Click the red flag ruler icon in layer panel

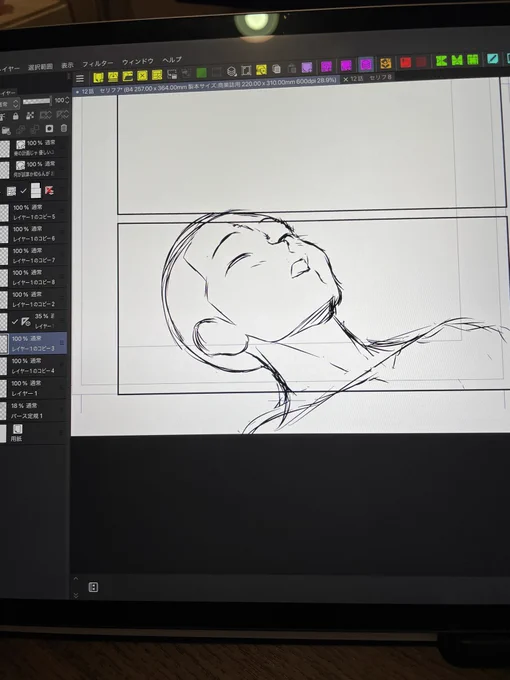(49, 190)
